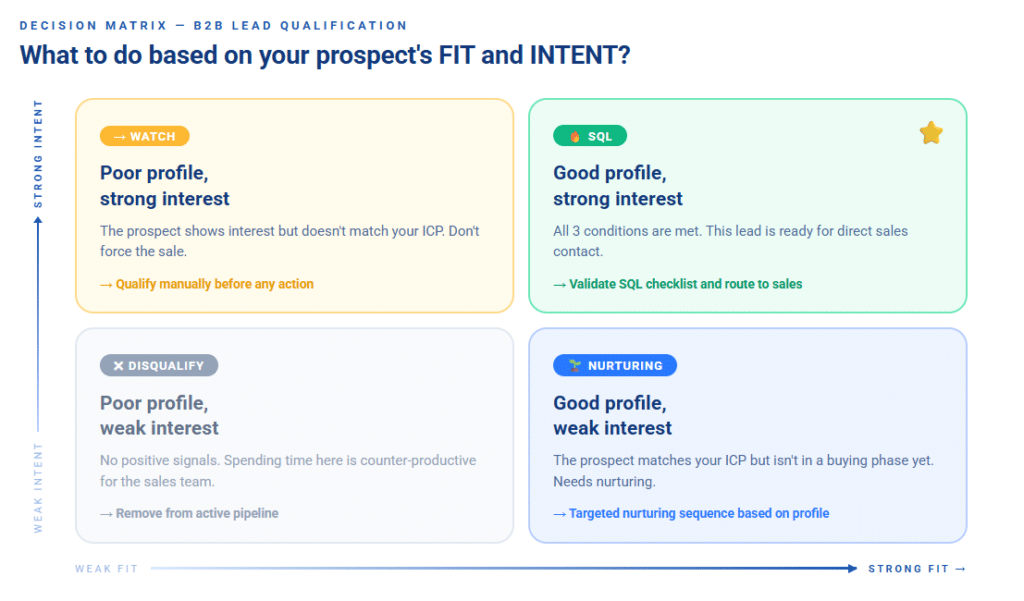The image size is (1024, 601).
Task: Click the 'WEAK FIT' axis label
Action: [106, 569]
